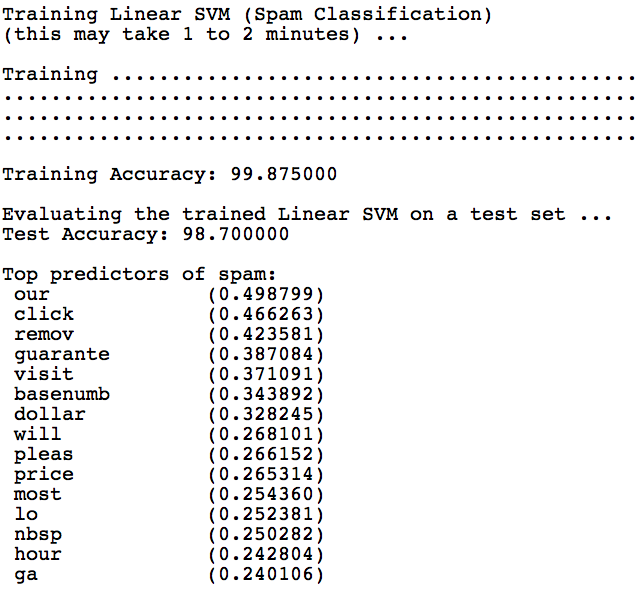Click the predictor word 'basenumb'
Viewport: 640px width, 616px height.
point(62,395)
